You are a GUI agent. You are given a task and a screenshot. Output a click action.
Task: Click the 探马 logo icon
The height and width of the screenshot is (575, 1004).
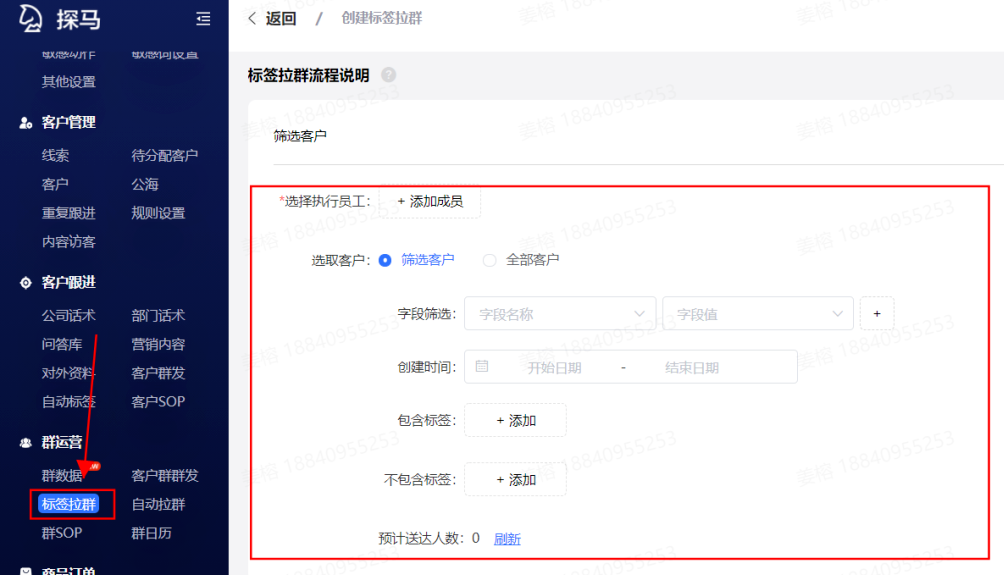(32, 18)
